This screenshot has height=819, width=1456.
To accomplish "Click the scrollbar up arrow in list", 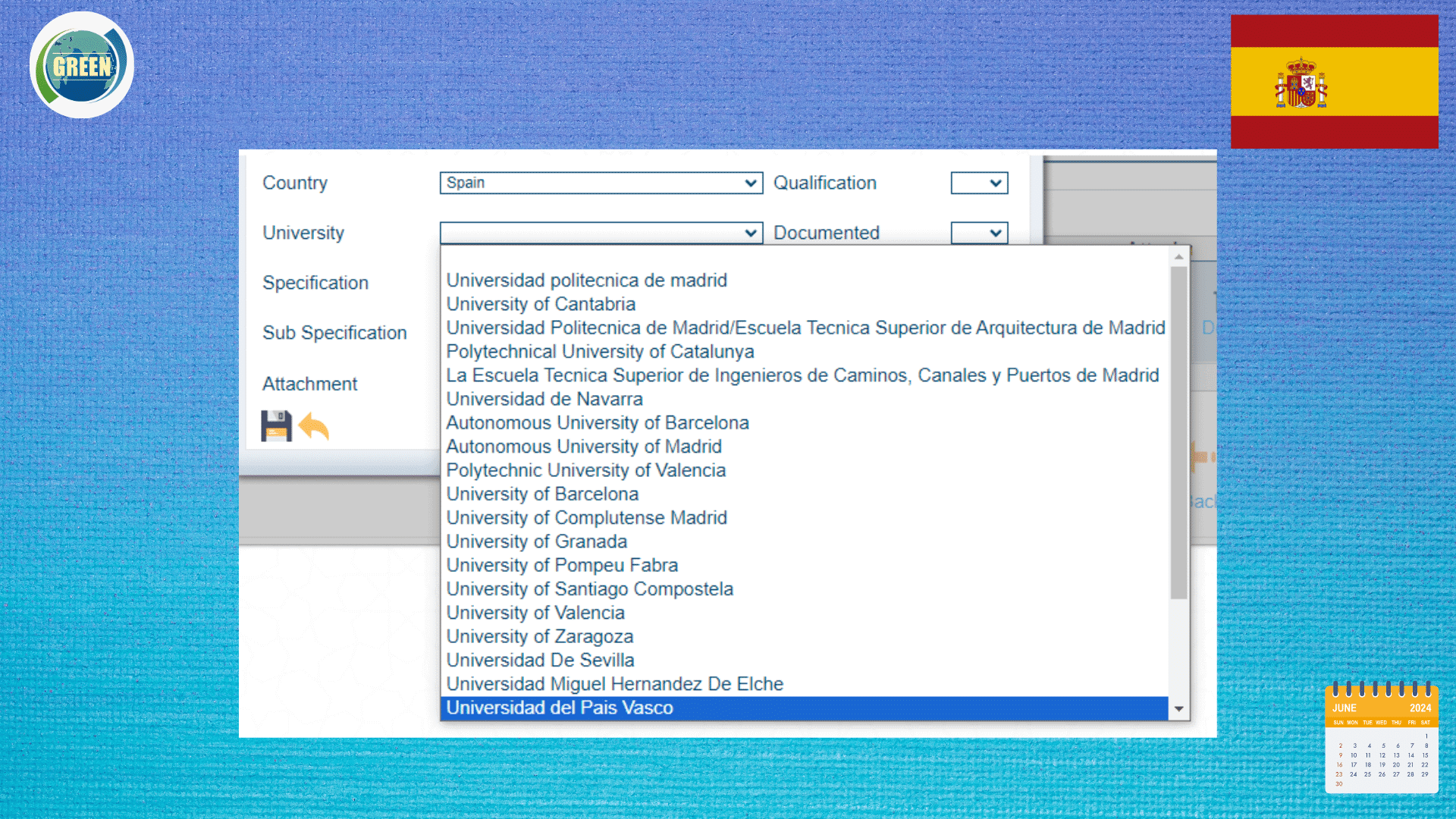I will (x=1178, y=257).
